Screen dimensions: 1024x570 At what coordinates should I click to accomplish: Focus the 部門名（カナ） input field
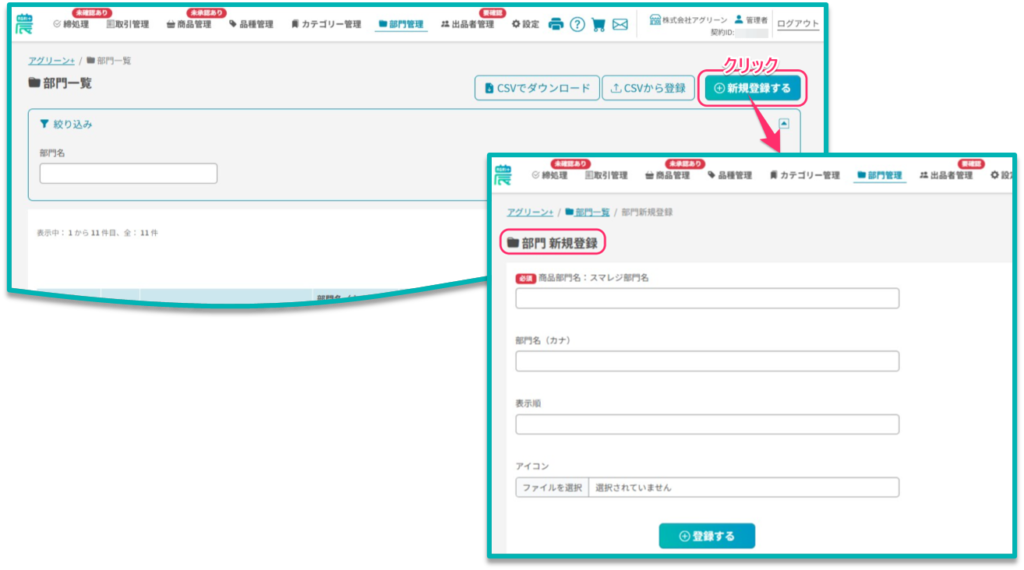pyautogui.click(x=706, y=361)
